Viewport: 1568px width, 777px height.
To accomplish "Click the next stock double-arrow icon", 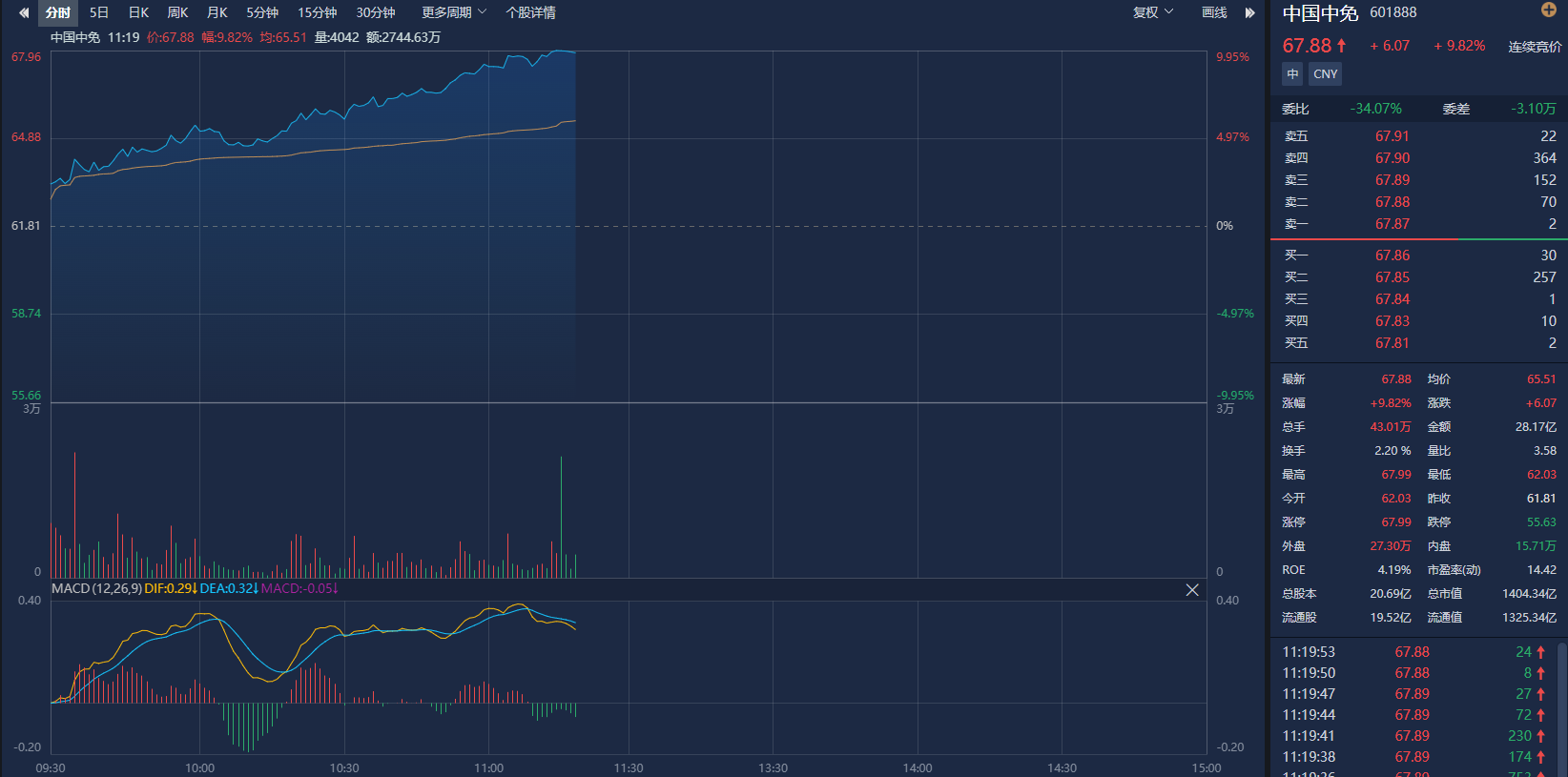I will pyautogui.click(x=1249, y=12).
